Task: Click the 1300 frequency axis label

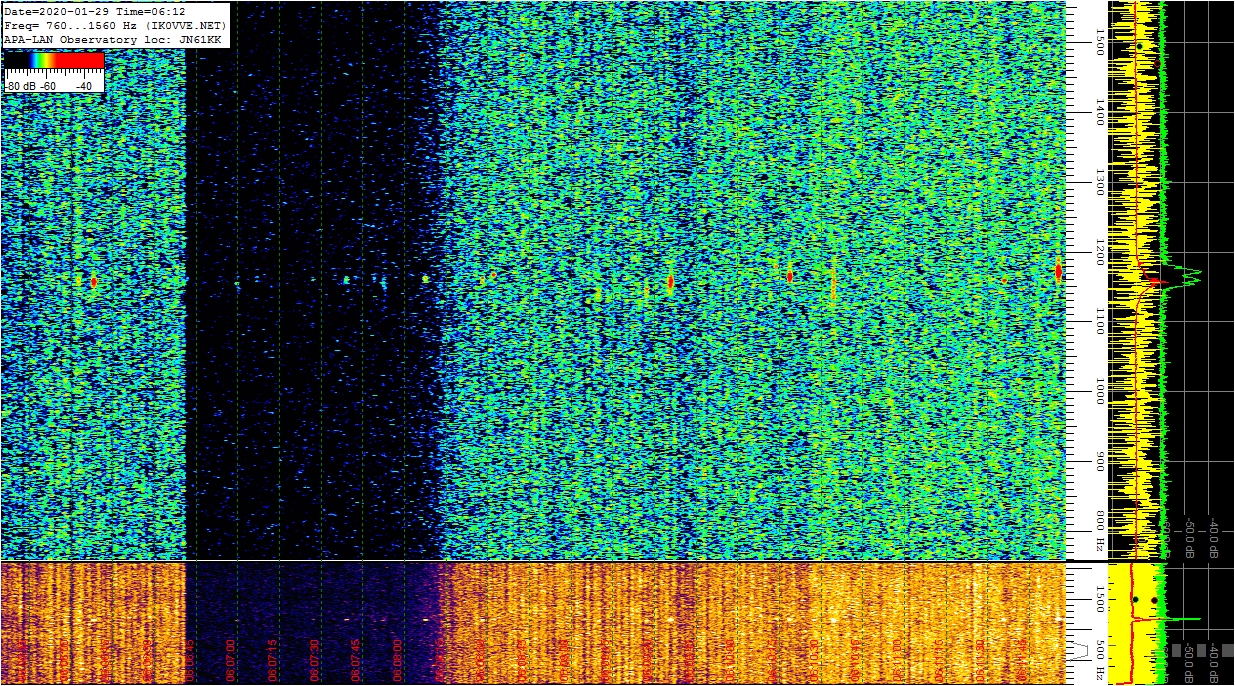Action: [x=1099, y=182]
